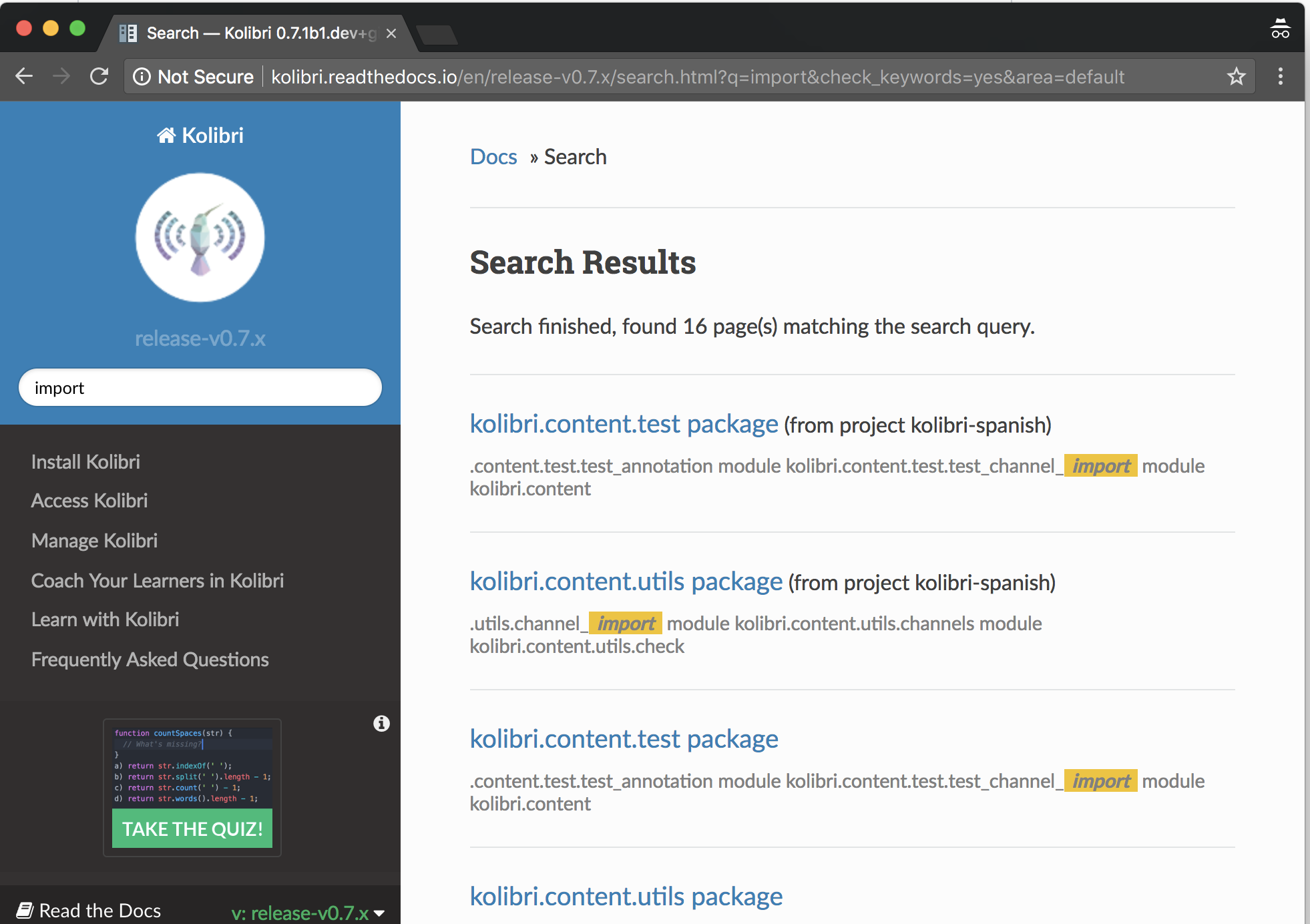Open a new tab with the tab button

[437, 35]
